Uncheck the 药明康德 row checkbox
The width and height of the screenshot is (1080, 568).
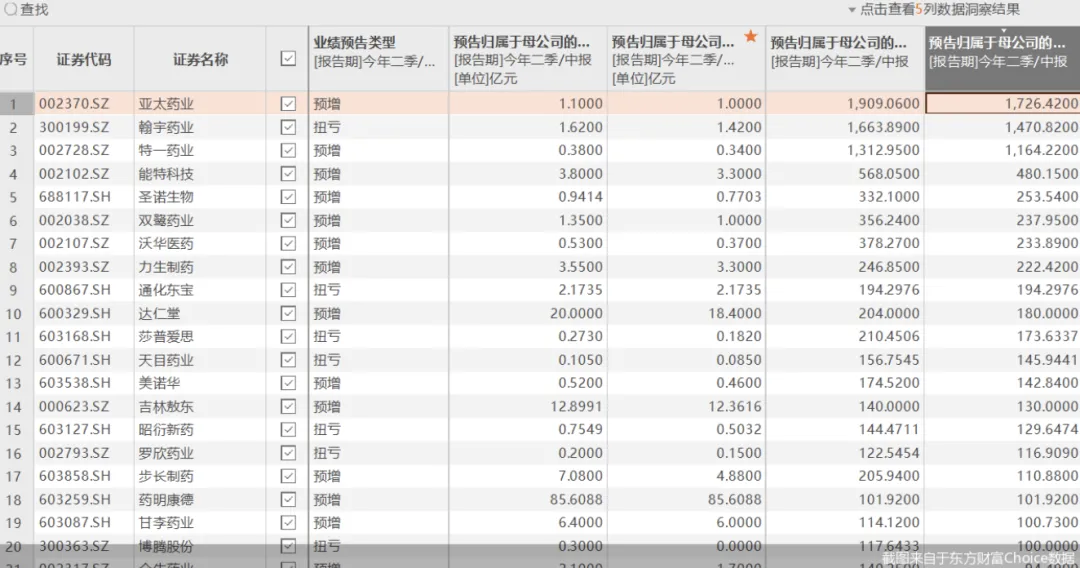(x=288, y=499)
